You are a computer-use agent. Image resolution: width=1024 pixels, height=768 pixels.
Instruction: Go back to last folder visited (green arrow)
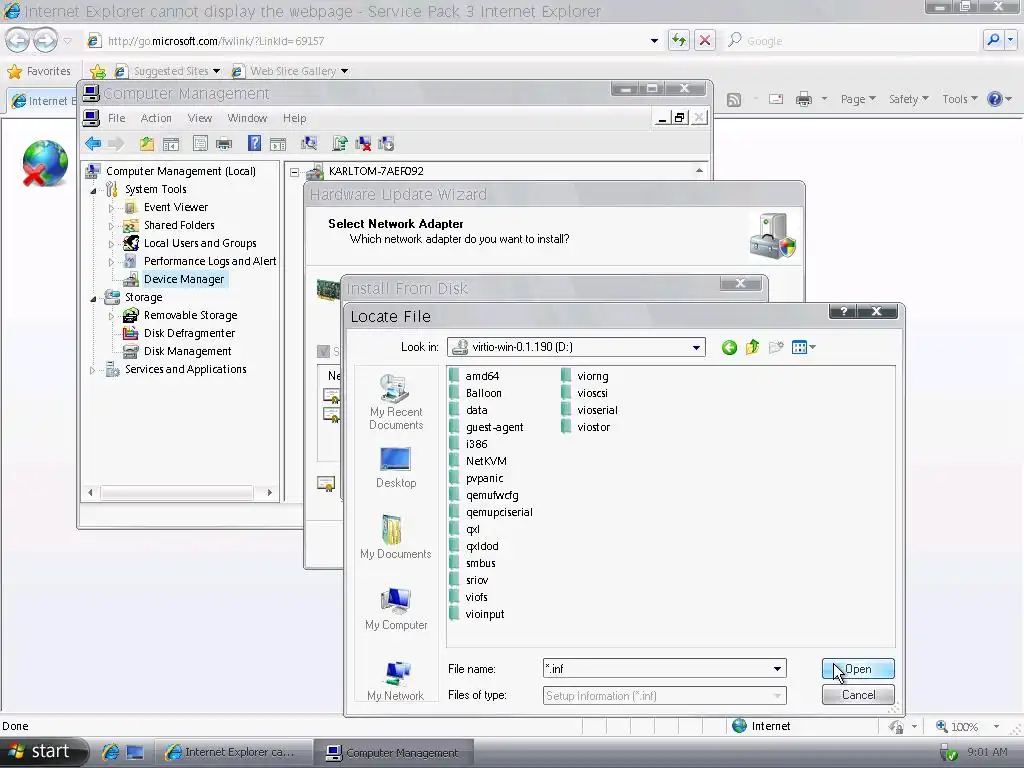point(729,347)
